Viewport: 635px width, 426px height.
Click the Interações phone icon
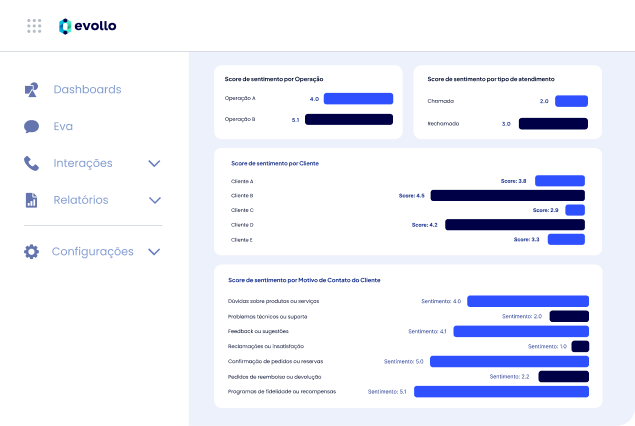click(x=32, y=163)
